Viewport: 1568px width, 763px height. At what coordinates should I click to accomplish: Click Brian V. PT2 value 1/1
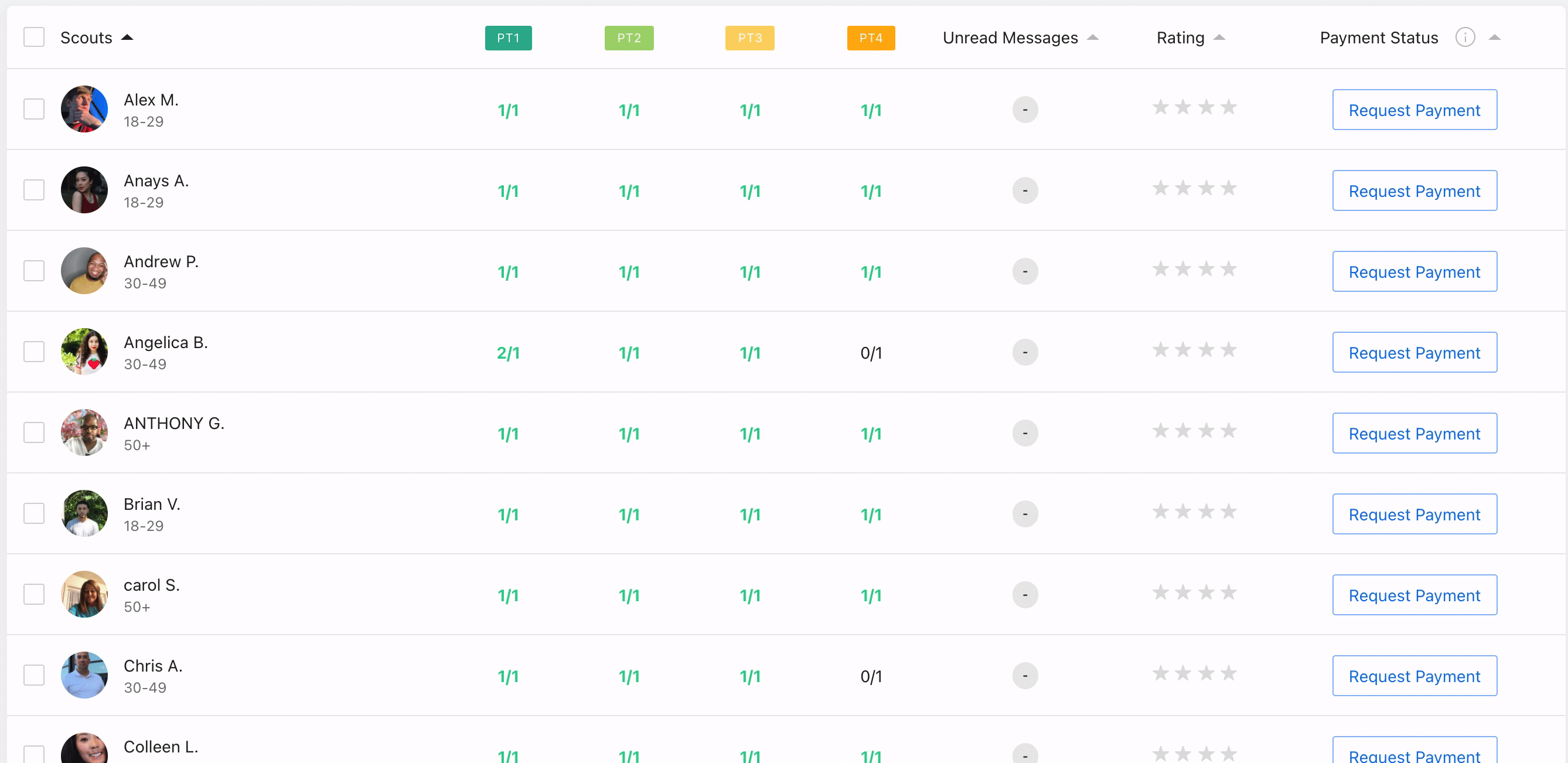629,515
